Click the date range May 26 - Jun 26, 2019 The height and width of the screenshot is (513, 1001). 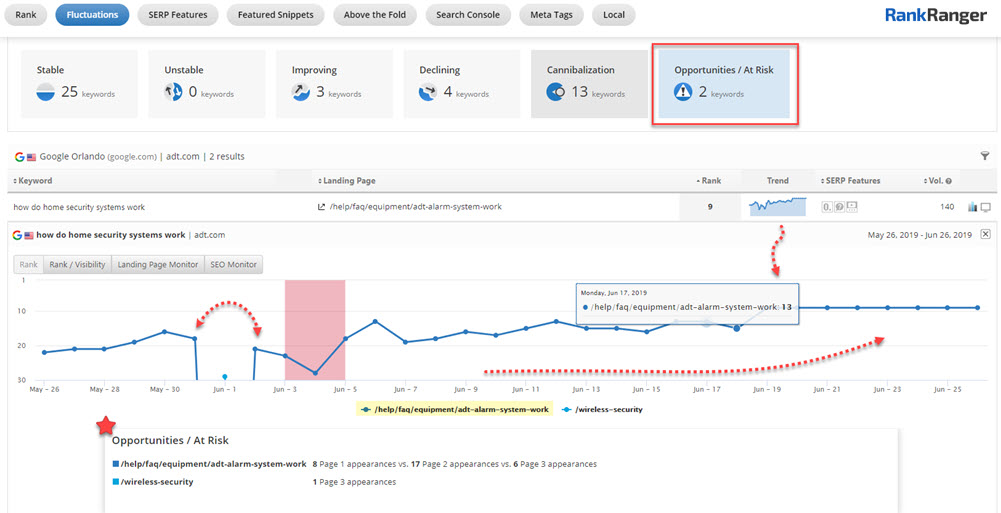coord(920,235)
